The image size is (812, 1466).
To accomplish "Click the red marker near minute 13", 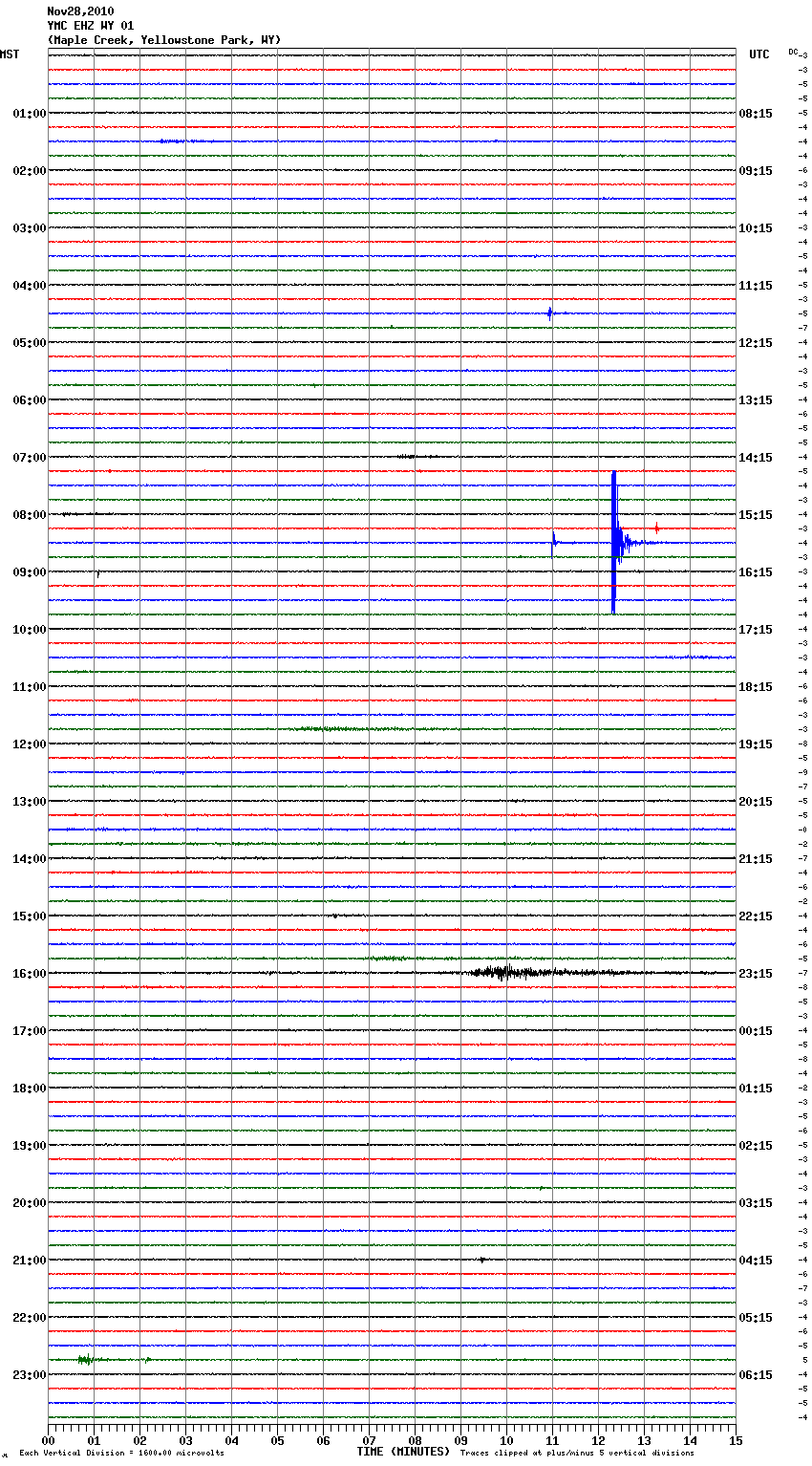I will click(x=656, y=528).
